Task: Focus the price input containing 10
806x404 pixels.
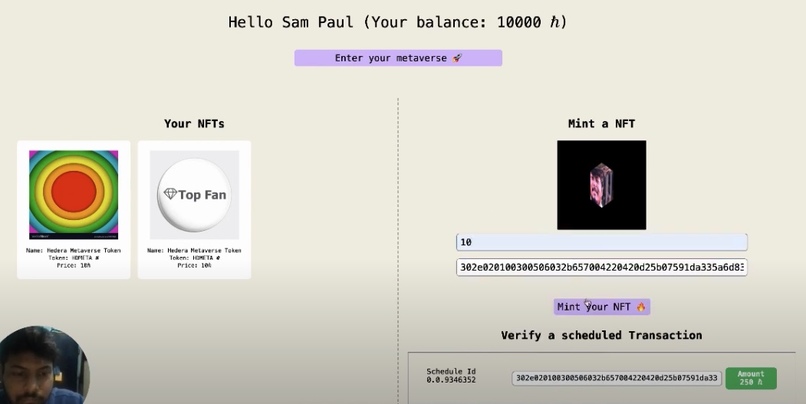Action: (601, 242)
